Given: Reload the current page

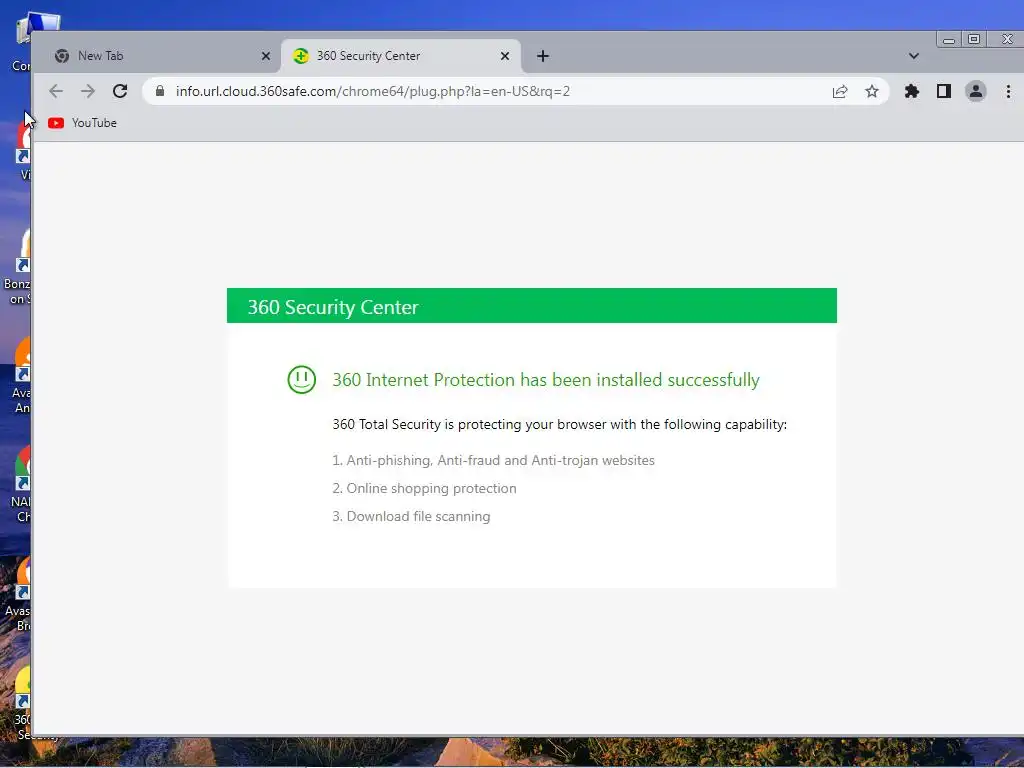Looking at the screenshot, I should coord(120,91).
